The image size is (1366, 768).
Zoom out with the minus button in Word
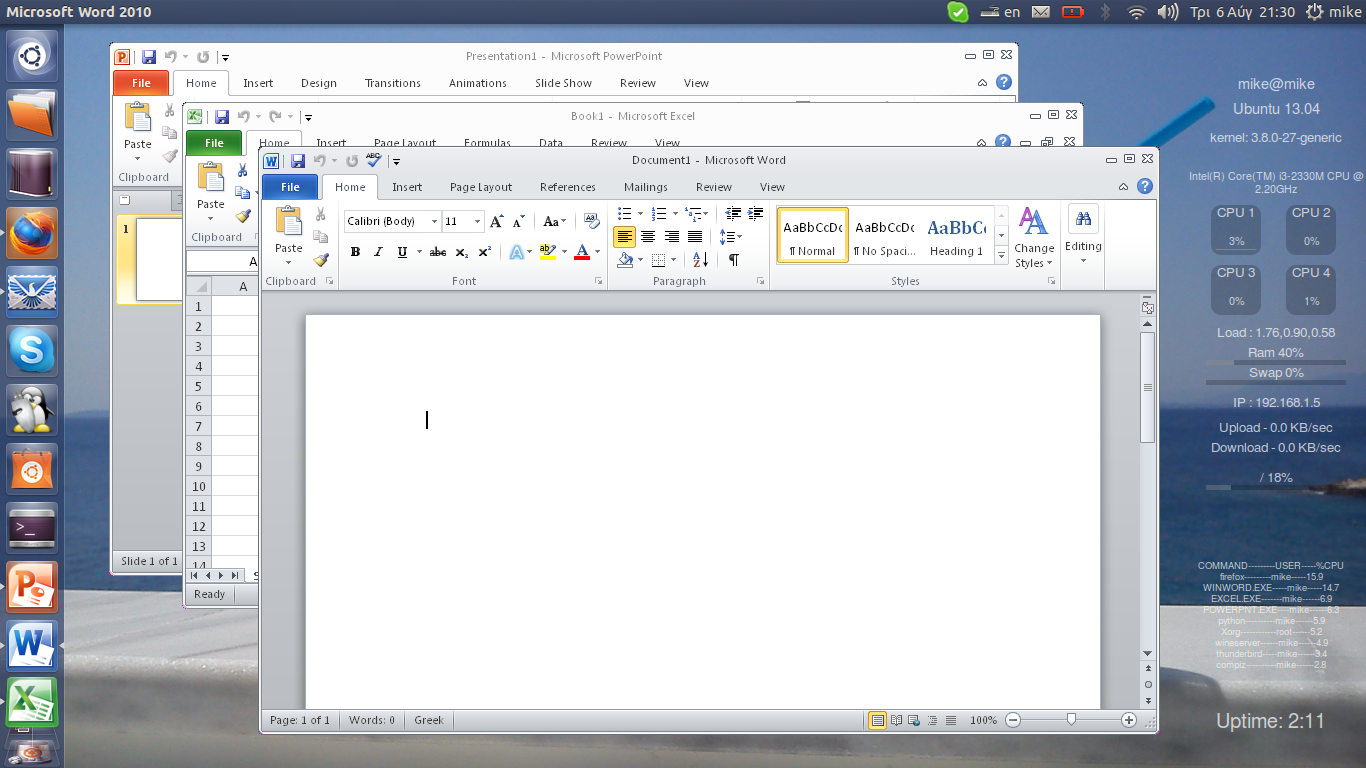point(1013,720)
